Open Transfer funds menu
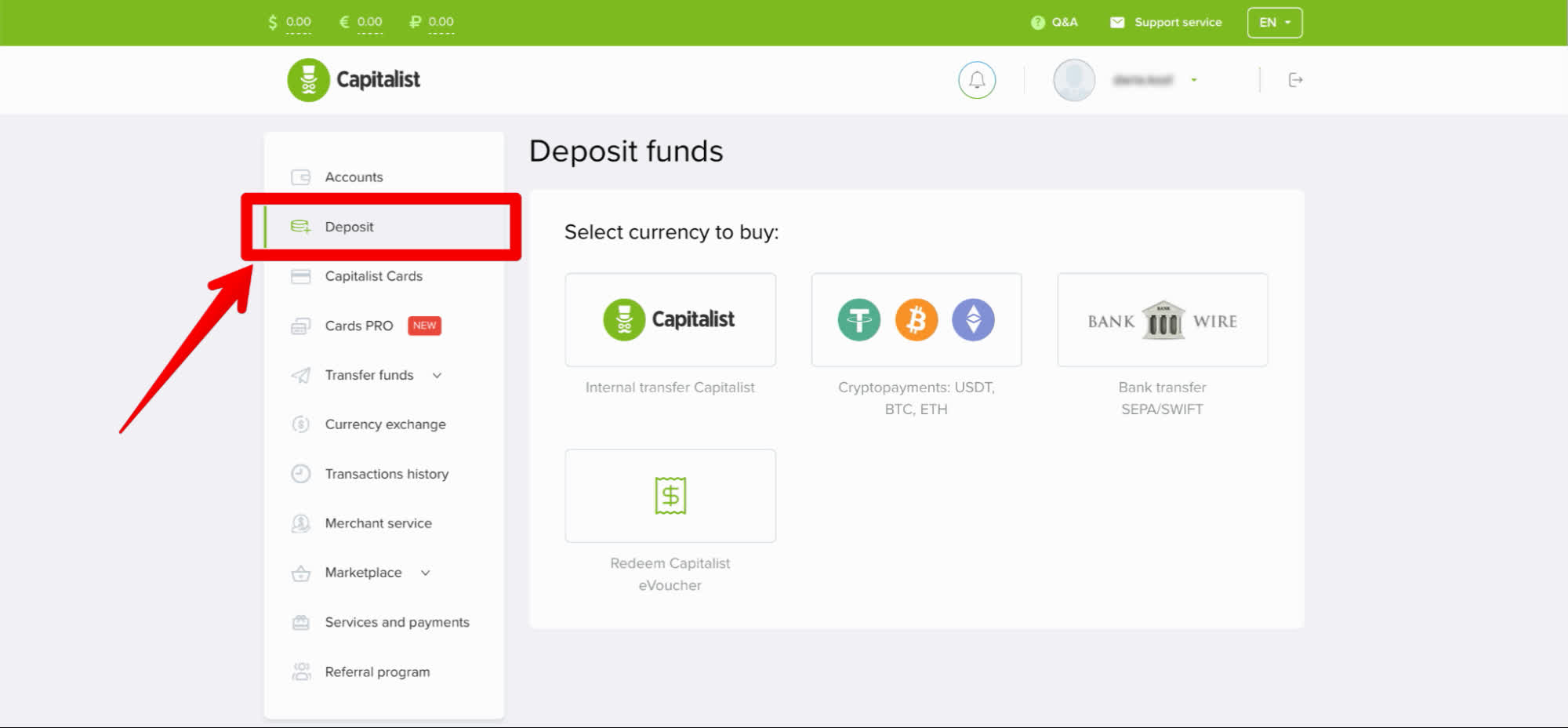 click(384, 375)
